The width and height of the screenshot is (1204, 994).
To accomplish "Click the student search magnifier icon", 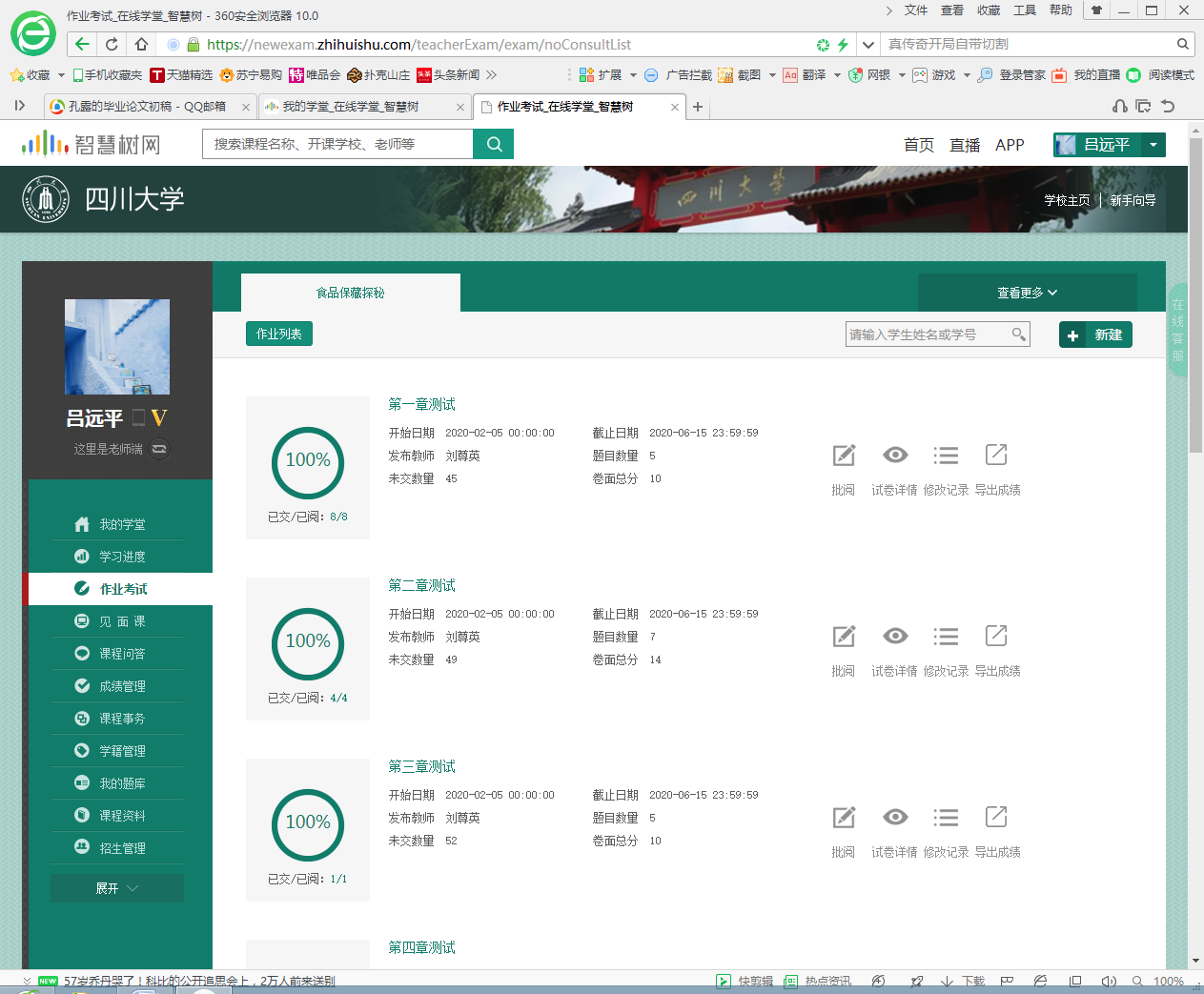I will 1018,335.
